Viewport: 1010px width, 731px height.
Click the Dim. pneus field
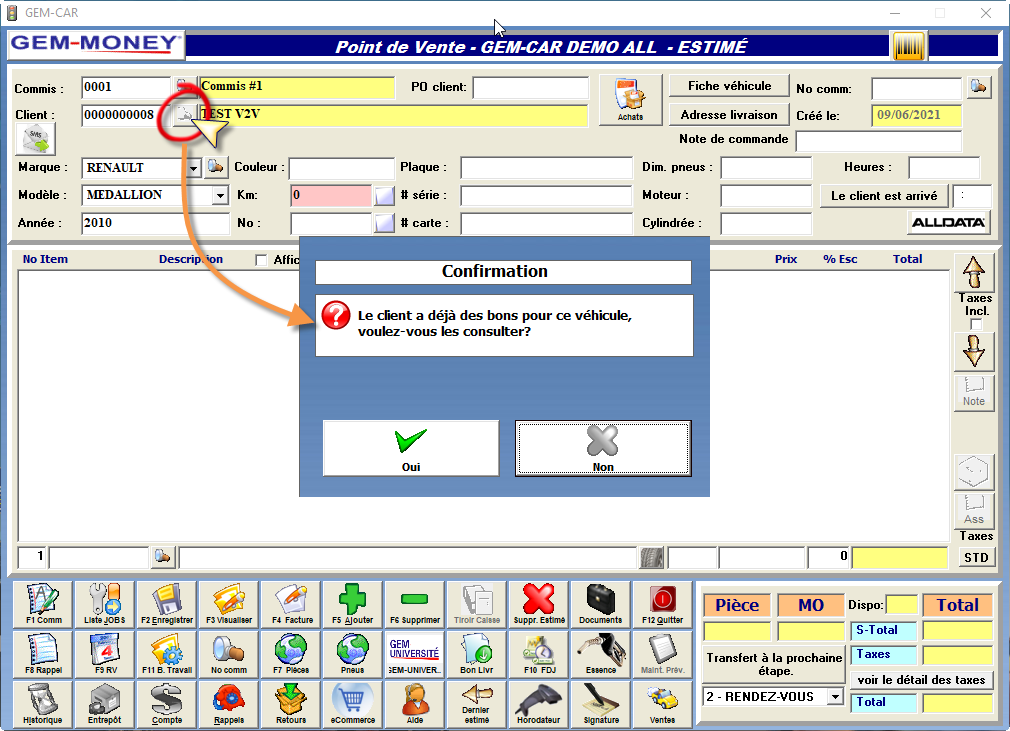[766, 168]
